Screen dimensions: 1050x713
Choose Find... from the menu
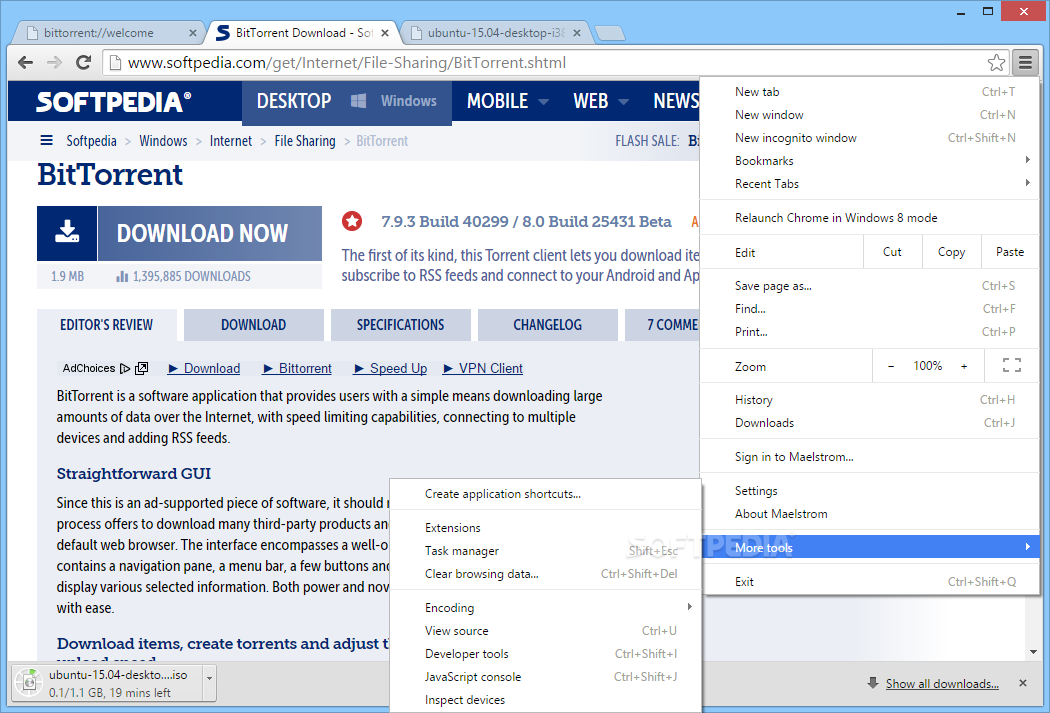870,309
